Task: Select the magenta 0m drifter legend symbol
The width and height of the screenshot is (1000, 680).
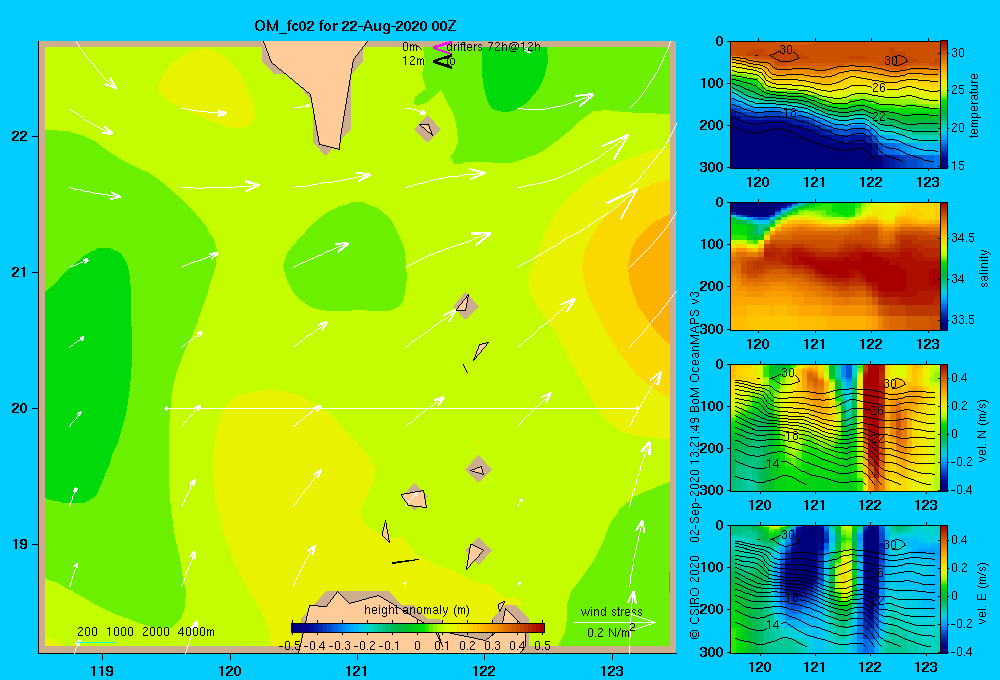Action: [442, 47]
